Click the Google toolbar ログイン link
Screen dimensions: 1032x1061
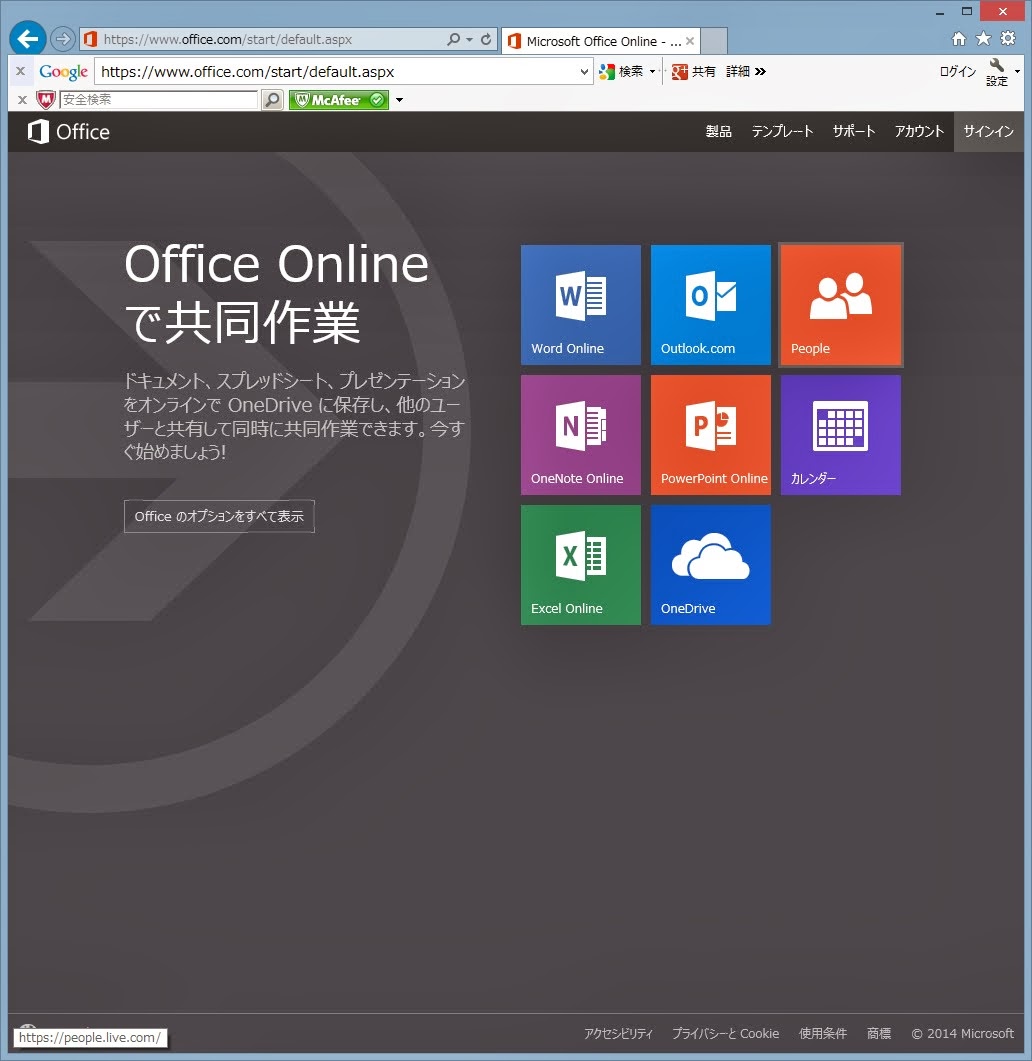(958, 72)
